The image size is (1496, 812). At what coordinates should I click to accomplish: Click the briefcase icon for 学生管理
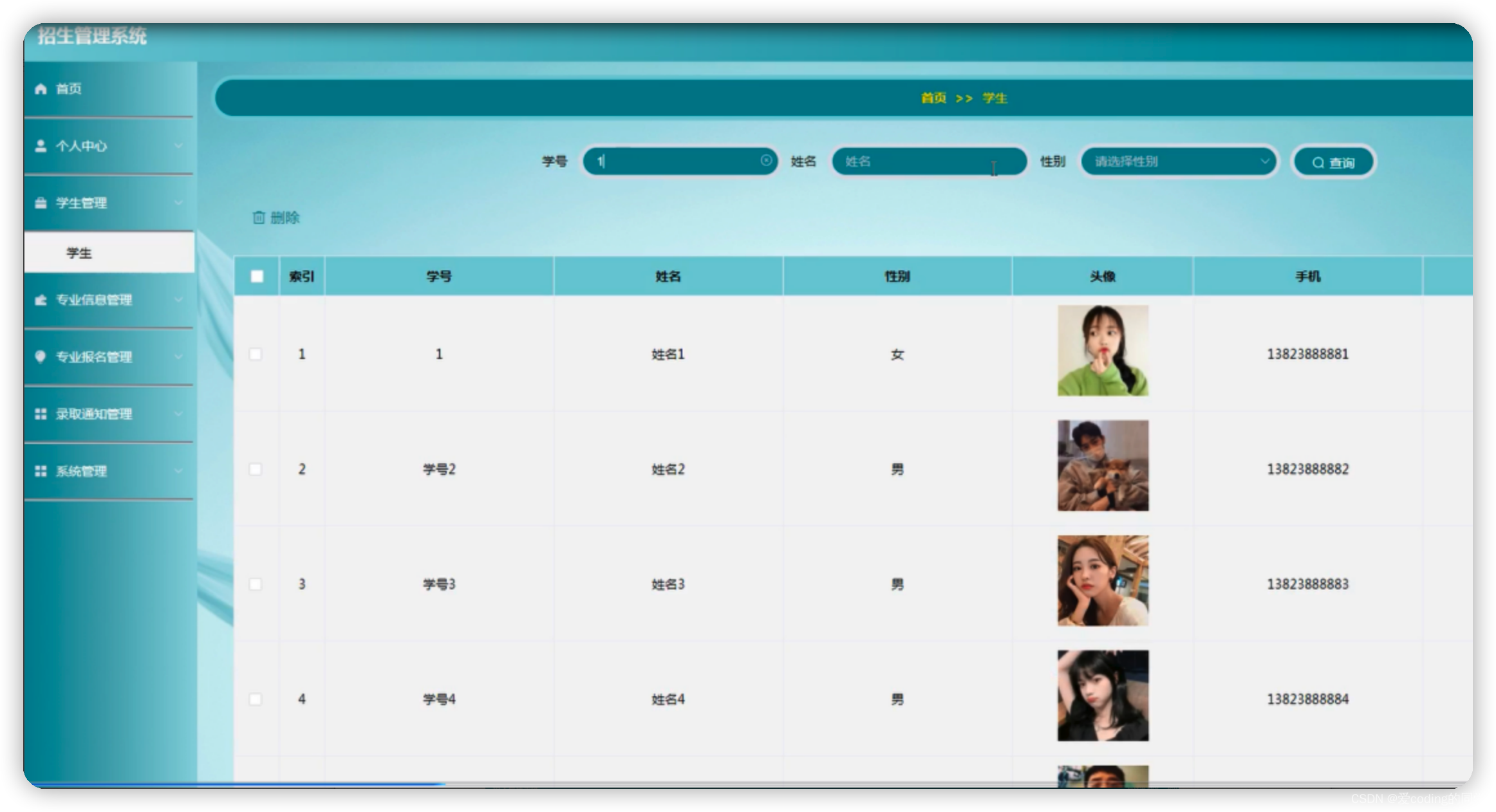(41, 203)
